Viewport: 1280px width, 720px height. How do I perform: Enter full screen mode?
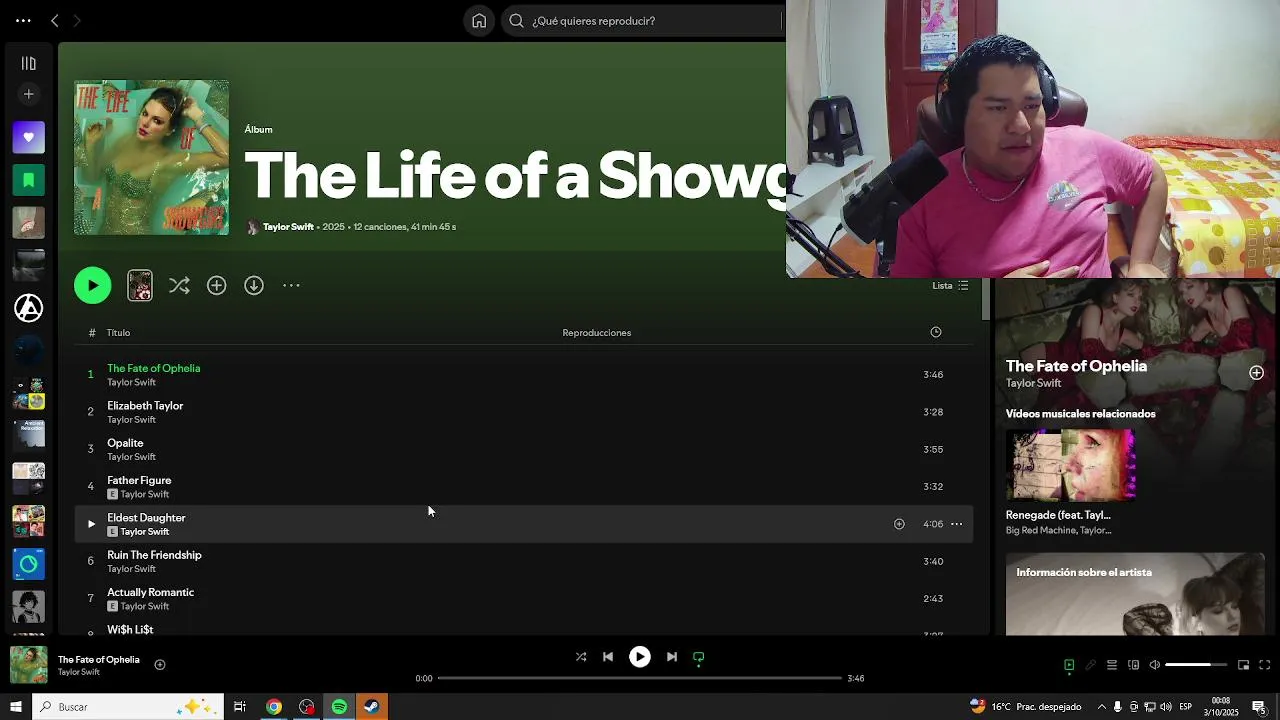tap(1265, 665)
